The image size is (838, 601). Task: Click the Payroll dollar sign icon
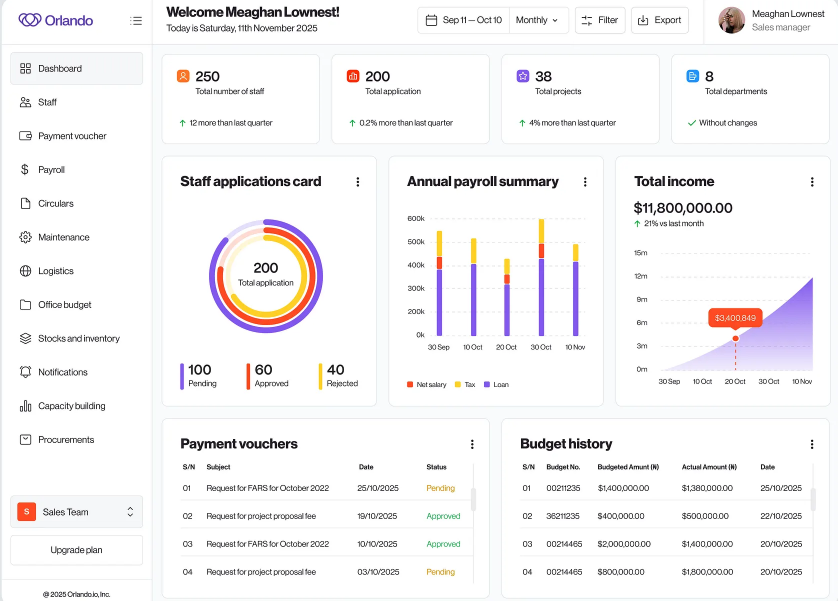click(25, 169)
